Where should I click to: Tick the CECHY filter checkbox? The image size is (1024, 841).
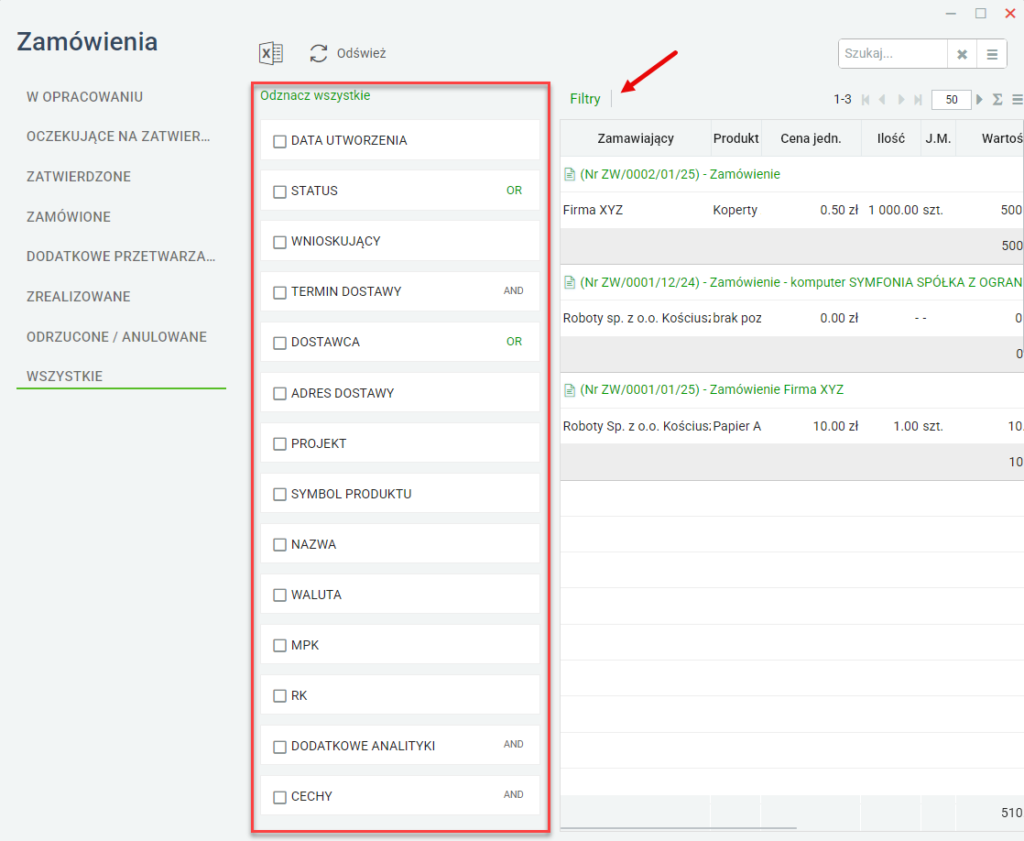point(280,797)
